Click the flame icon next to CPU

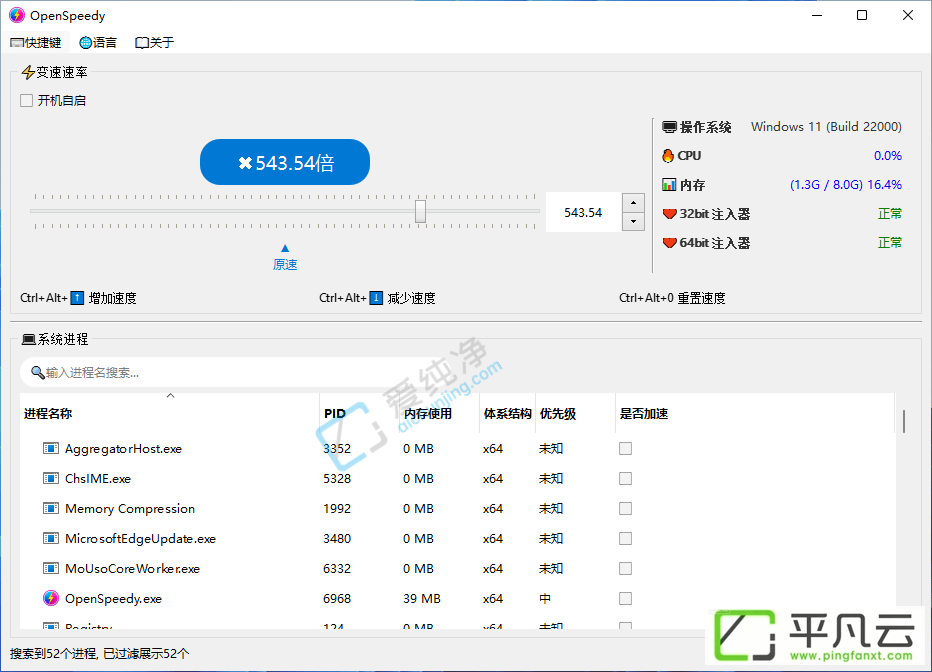click(x=668, y=156)
